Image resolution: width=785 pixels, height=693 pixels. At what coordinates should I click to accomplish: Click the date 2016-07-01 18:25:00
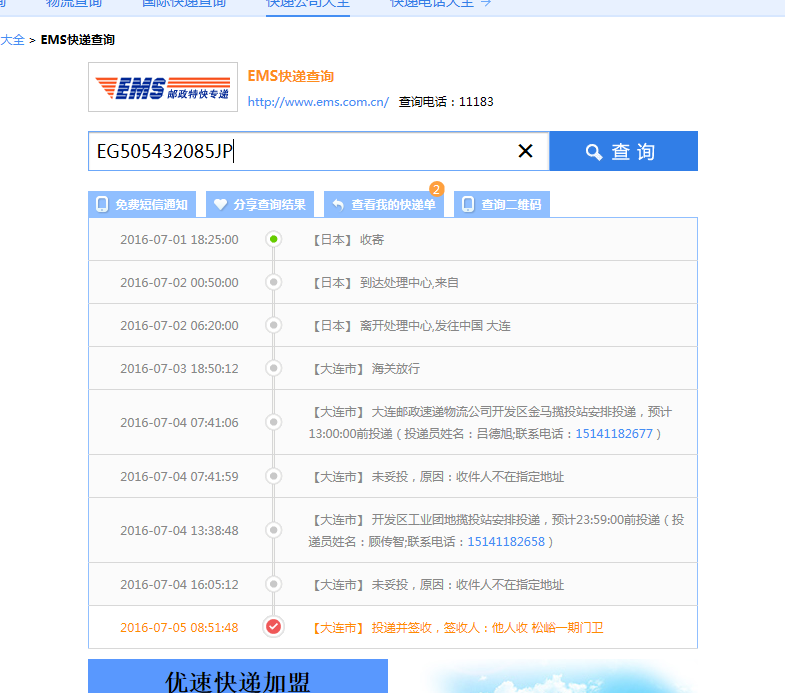click(179, 240)
